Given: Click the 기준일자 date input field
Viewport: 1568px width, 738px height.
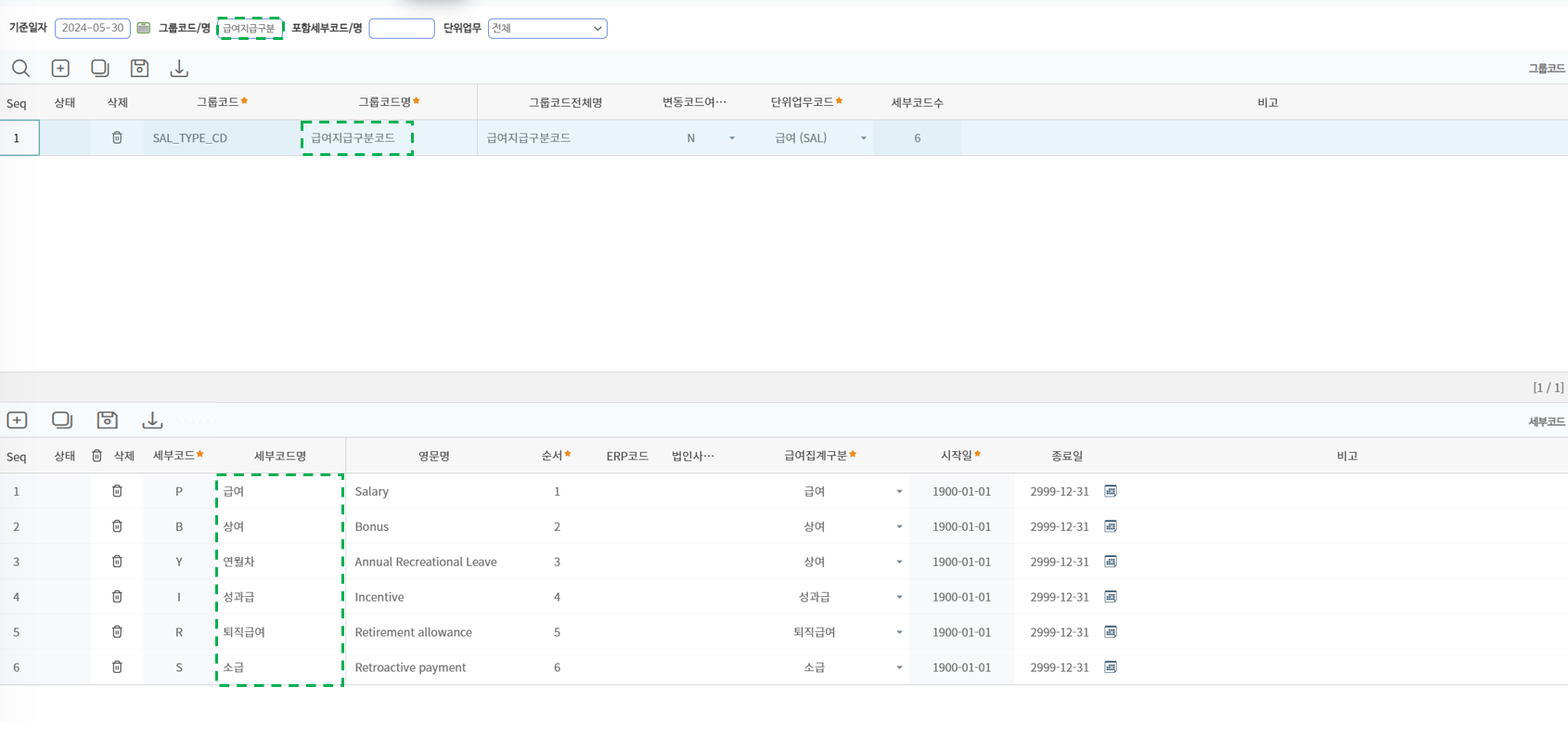Looking at the screenshot, I should 93,28.
